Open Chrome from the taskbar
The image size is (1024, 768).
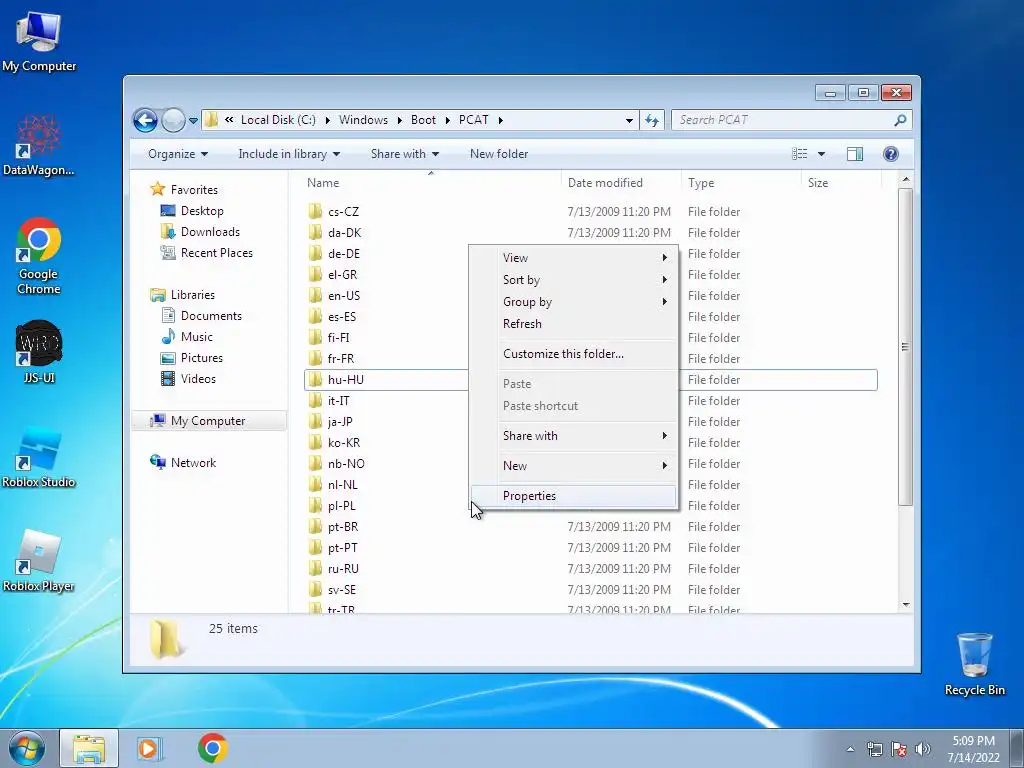tap(212, 748)
